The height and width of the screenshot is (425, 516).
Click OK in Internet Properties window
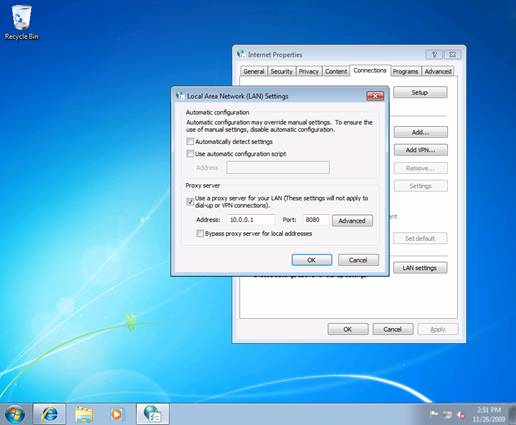(x=348, y=329)
